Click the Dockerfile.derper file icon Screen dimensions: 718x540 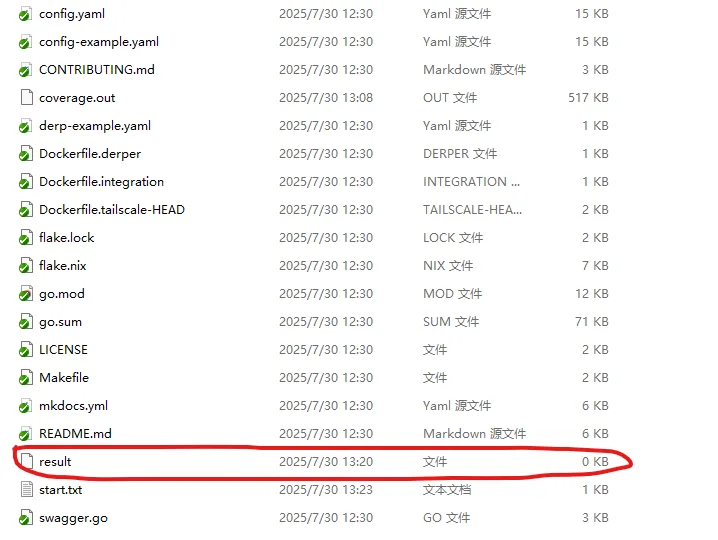coord(26,154)
